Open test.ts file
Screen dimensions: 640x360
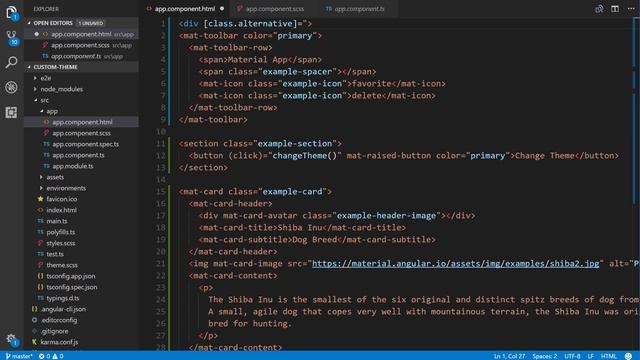[x=81, y=254]
